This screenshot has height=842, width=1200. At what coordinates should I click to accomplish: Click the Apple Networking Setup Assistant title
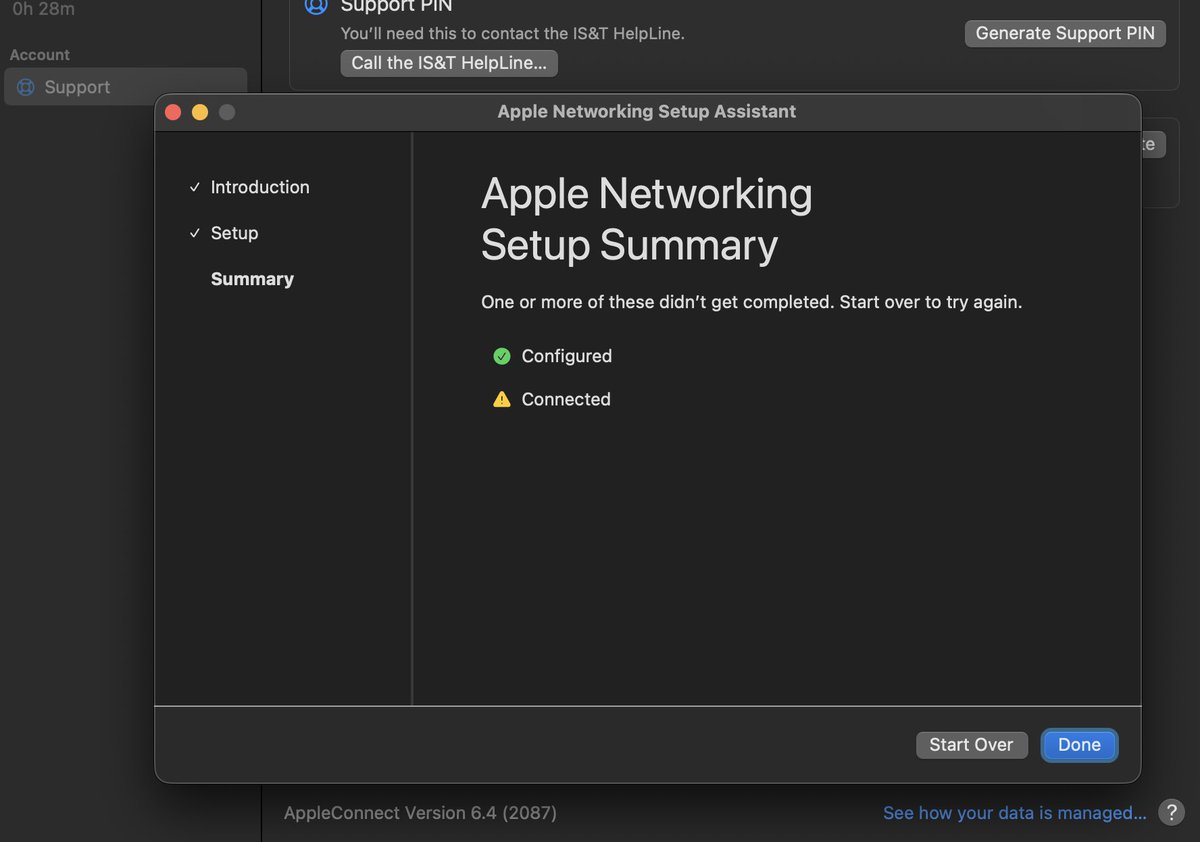[647, 111]
